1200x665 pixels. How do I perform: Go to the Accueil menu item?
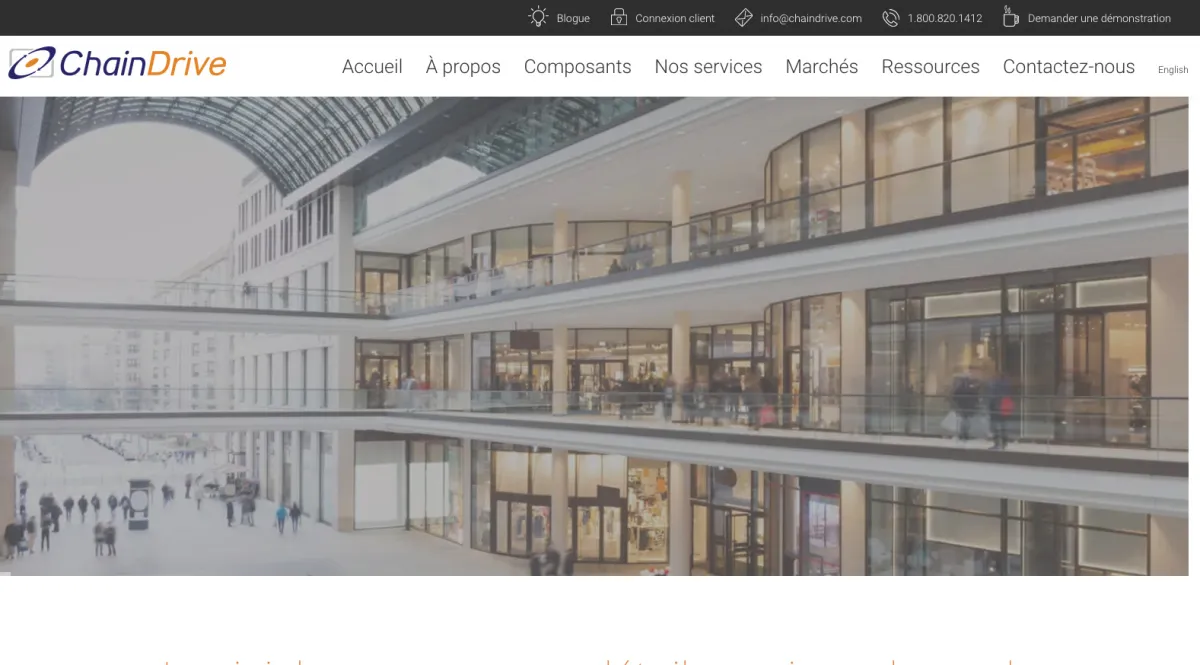click(372, 66)
